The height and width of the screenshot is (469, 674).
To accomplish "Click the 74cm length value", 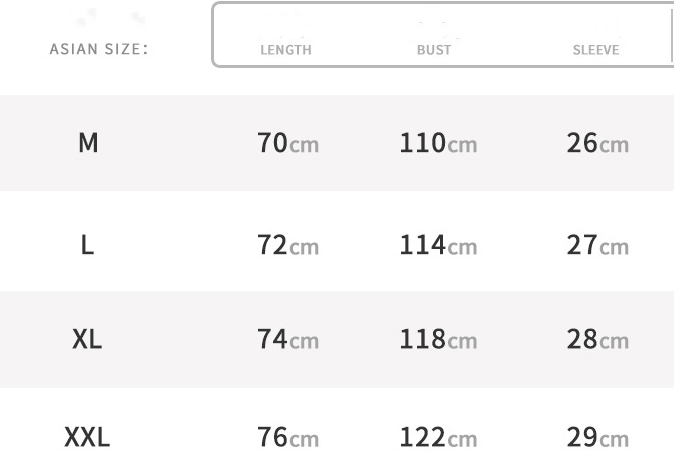I will click(x=288, y=340).
